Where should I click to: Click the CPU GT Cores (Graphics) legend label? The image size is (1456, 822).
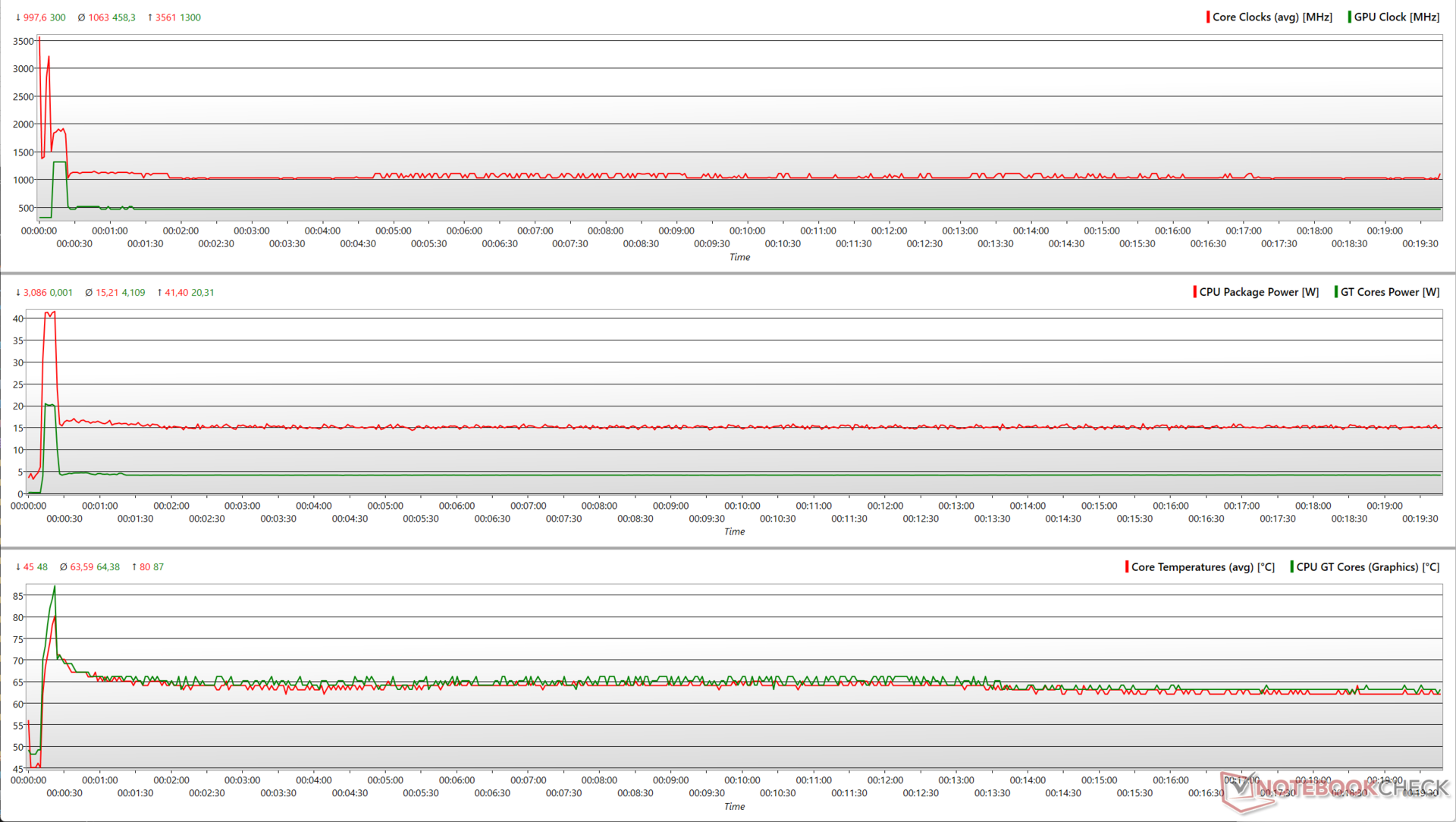[x=1367, y=567]
